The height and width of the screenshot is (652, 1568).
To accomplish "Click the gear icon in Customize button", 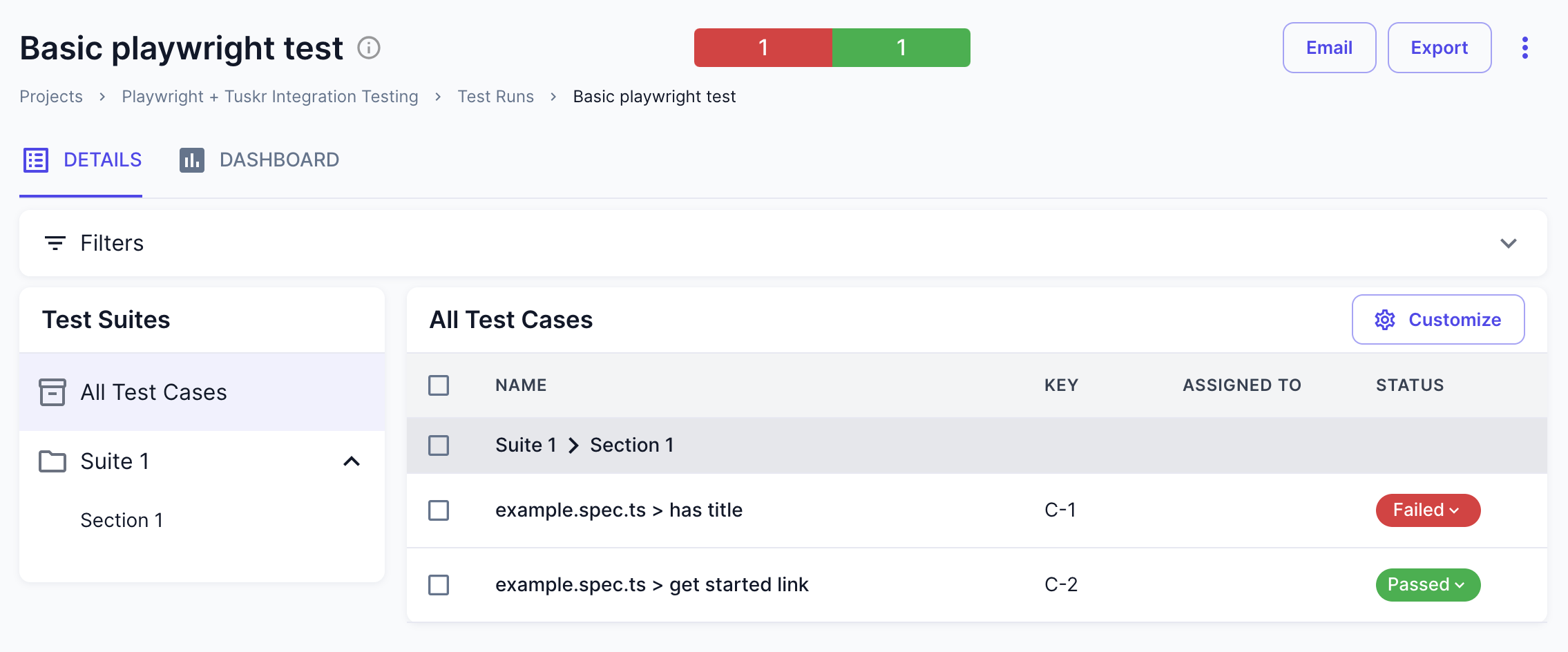I will click(x=1385, y=320).
